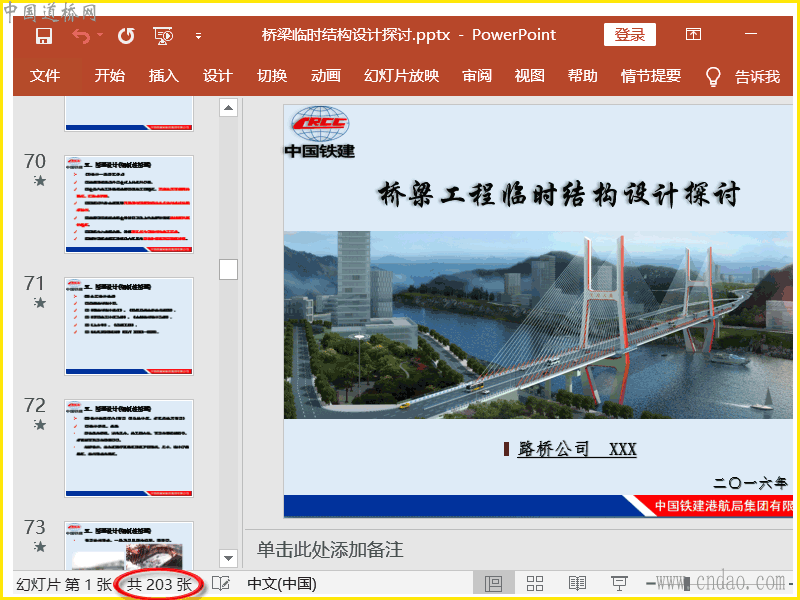The height and width of the screenshot is (600, 800).
Task: Select slide 70 thumbnail
Action: click(x=129, y=204)
